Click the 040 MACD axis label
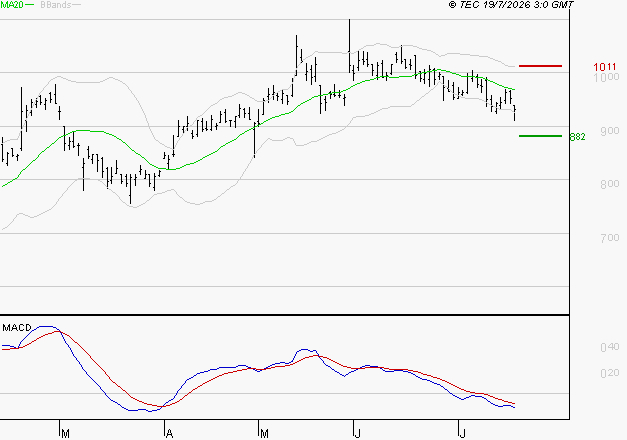 (x=610, y=347)
